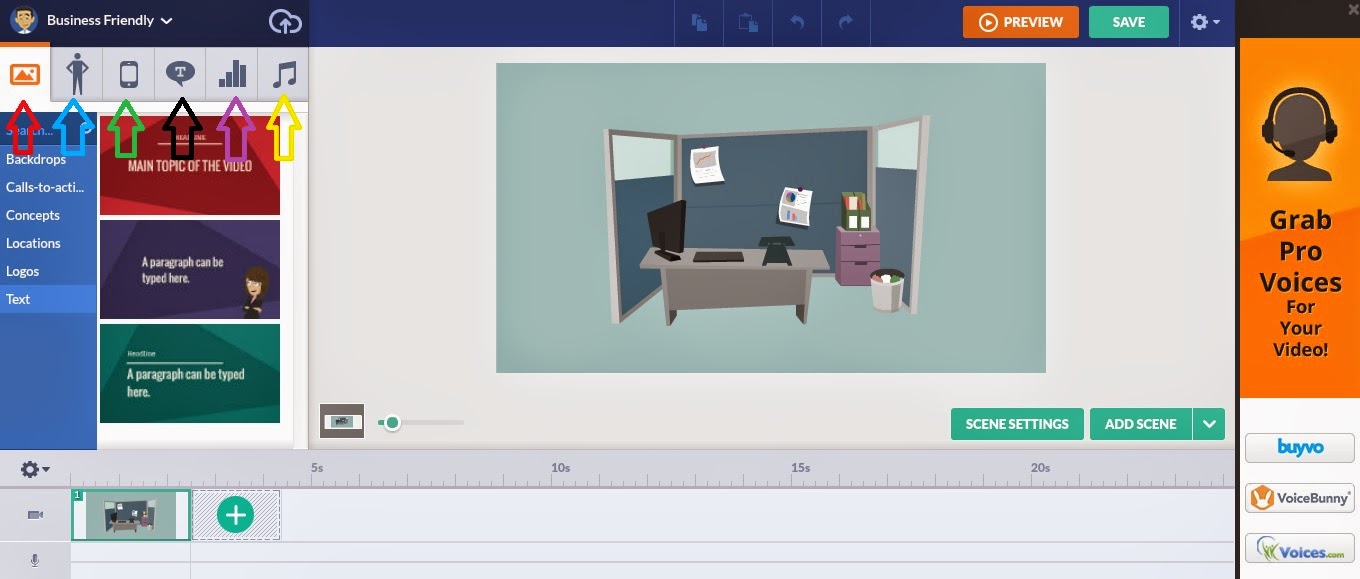Viewport: 1360px width, 579px height.
Task: Open the top-right settings gear menu
Action: 1205,22
